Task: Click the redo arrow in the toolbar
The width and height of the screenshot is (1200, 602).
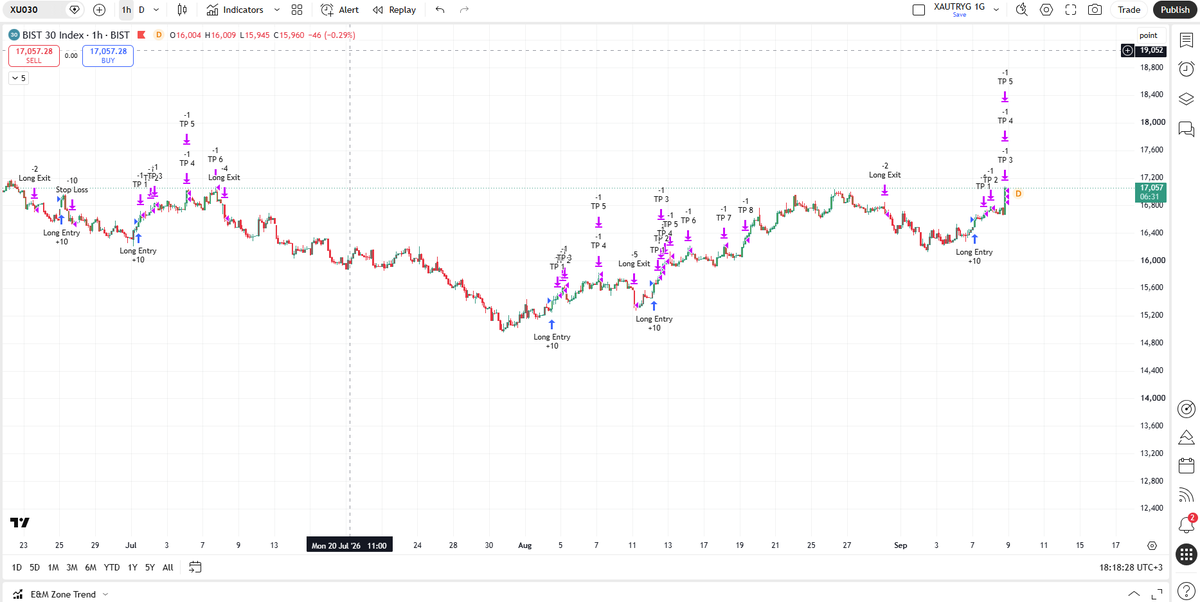Action: pos(464,10)
